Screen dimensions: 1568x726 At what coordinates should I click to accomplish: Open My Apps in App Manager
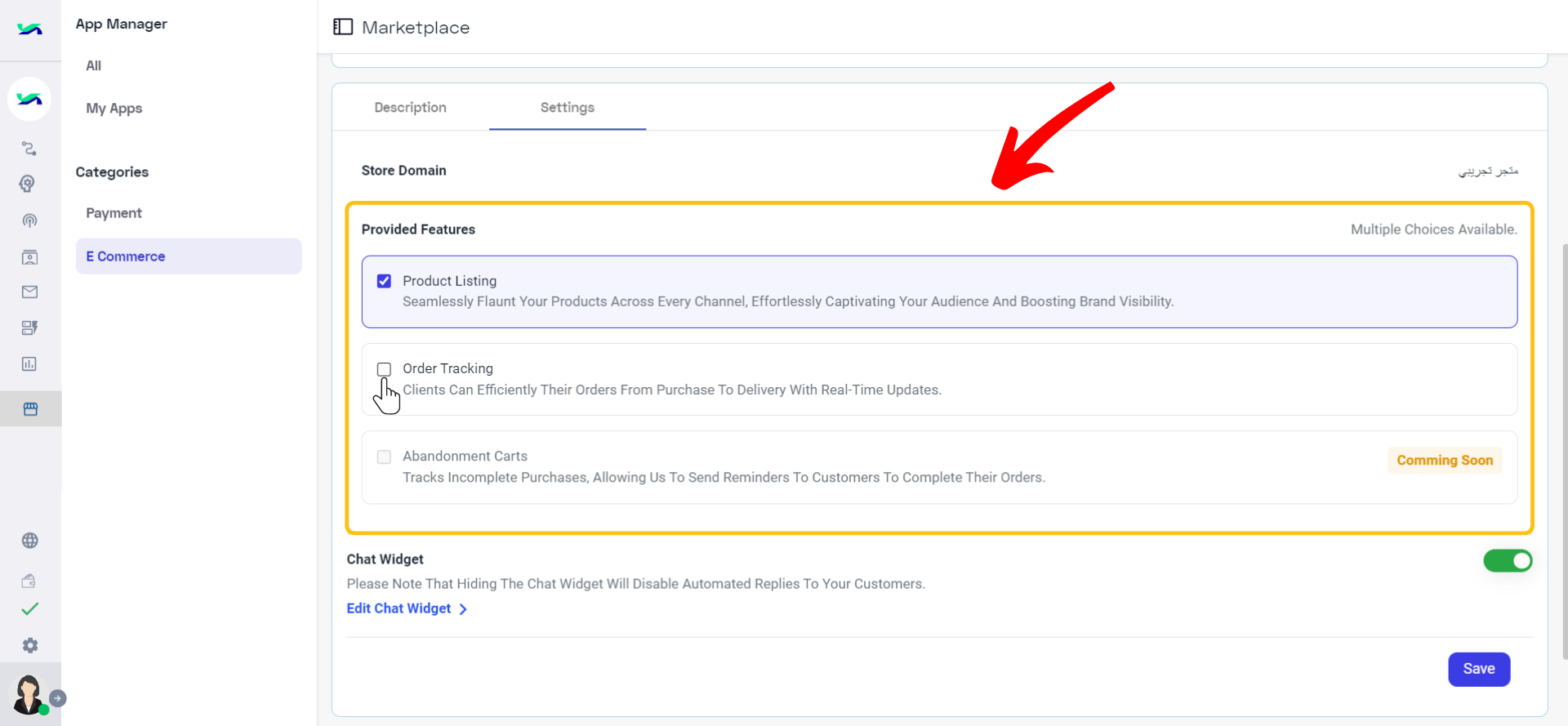114,109
